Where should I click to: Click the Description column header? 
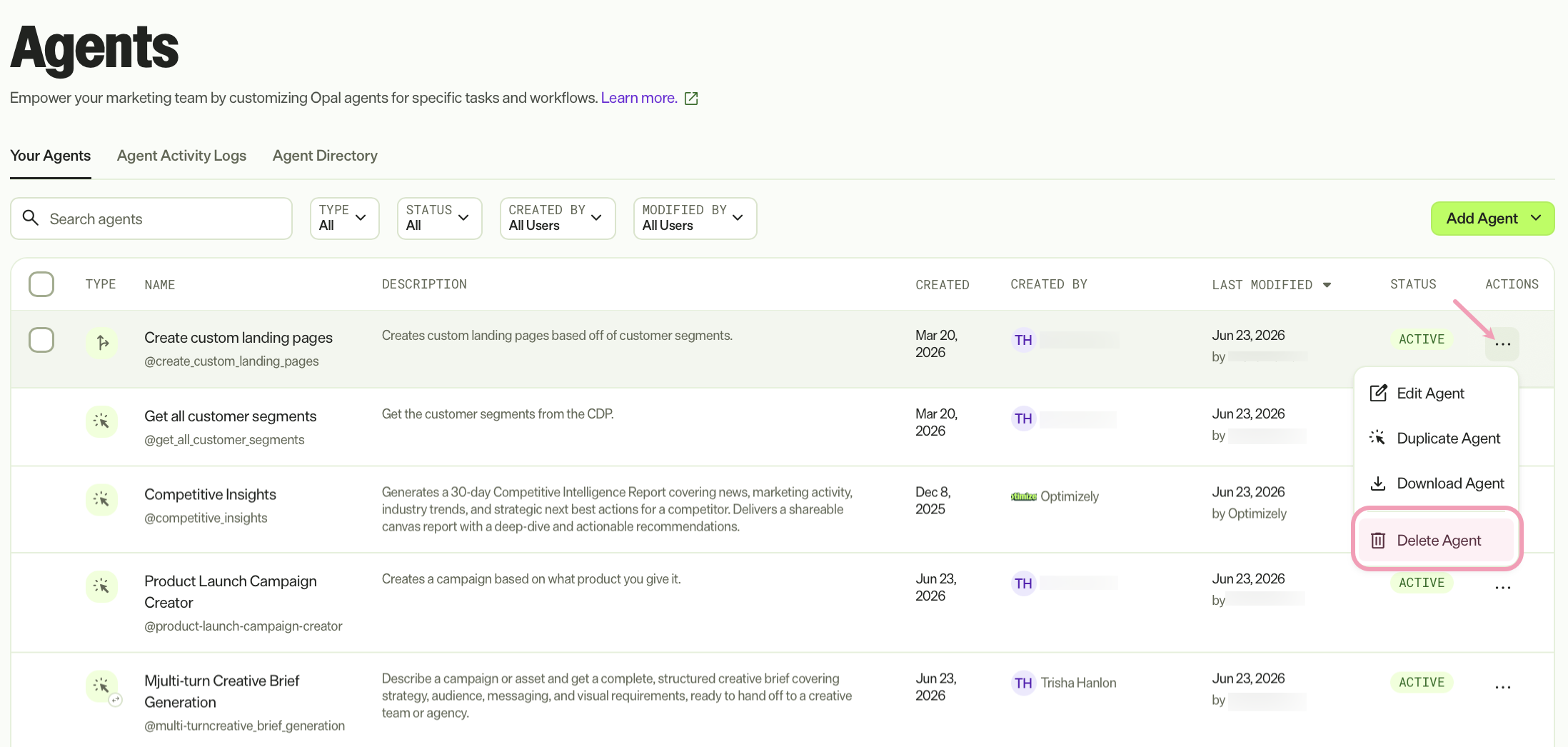click(x=424, y=284)
